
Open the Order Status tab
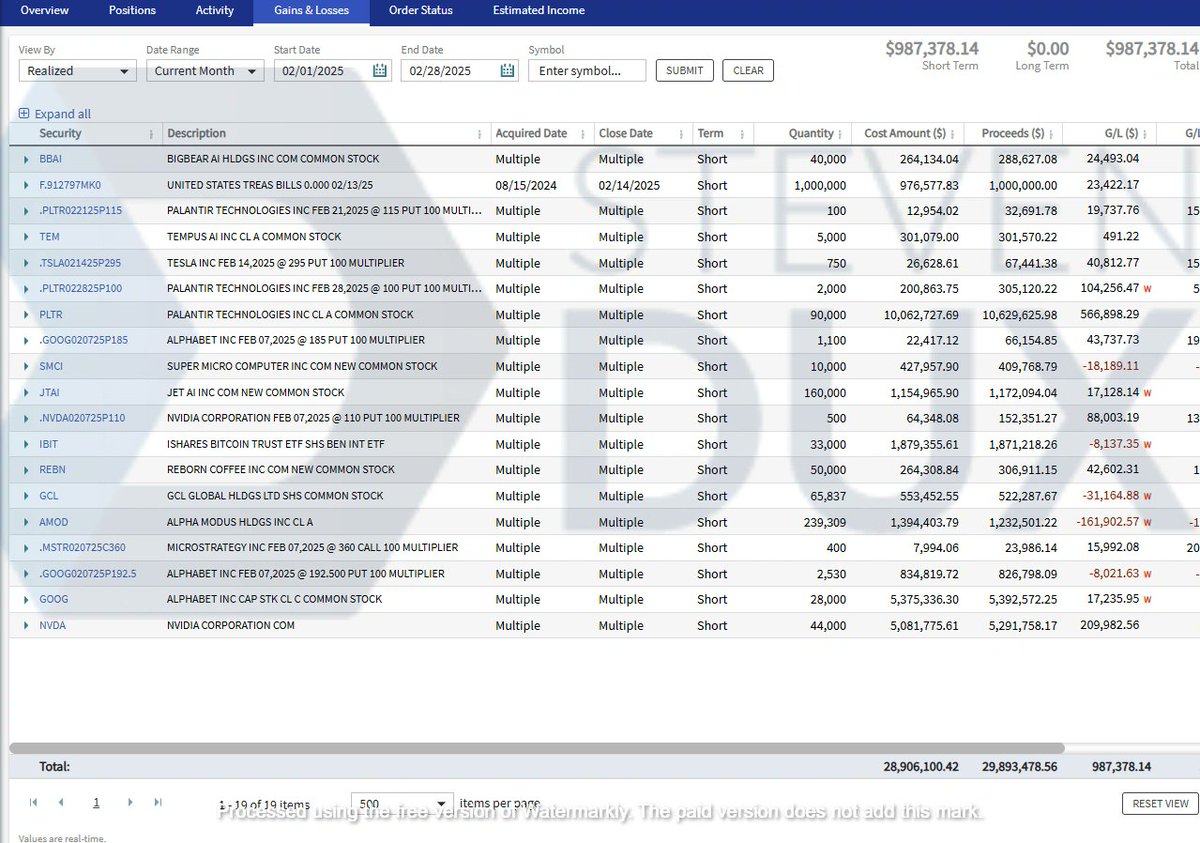421,11
